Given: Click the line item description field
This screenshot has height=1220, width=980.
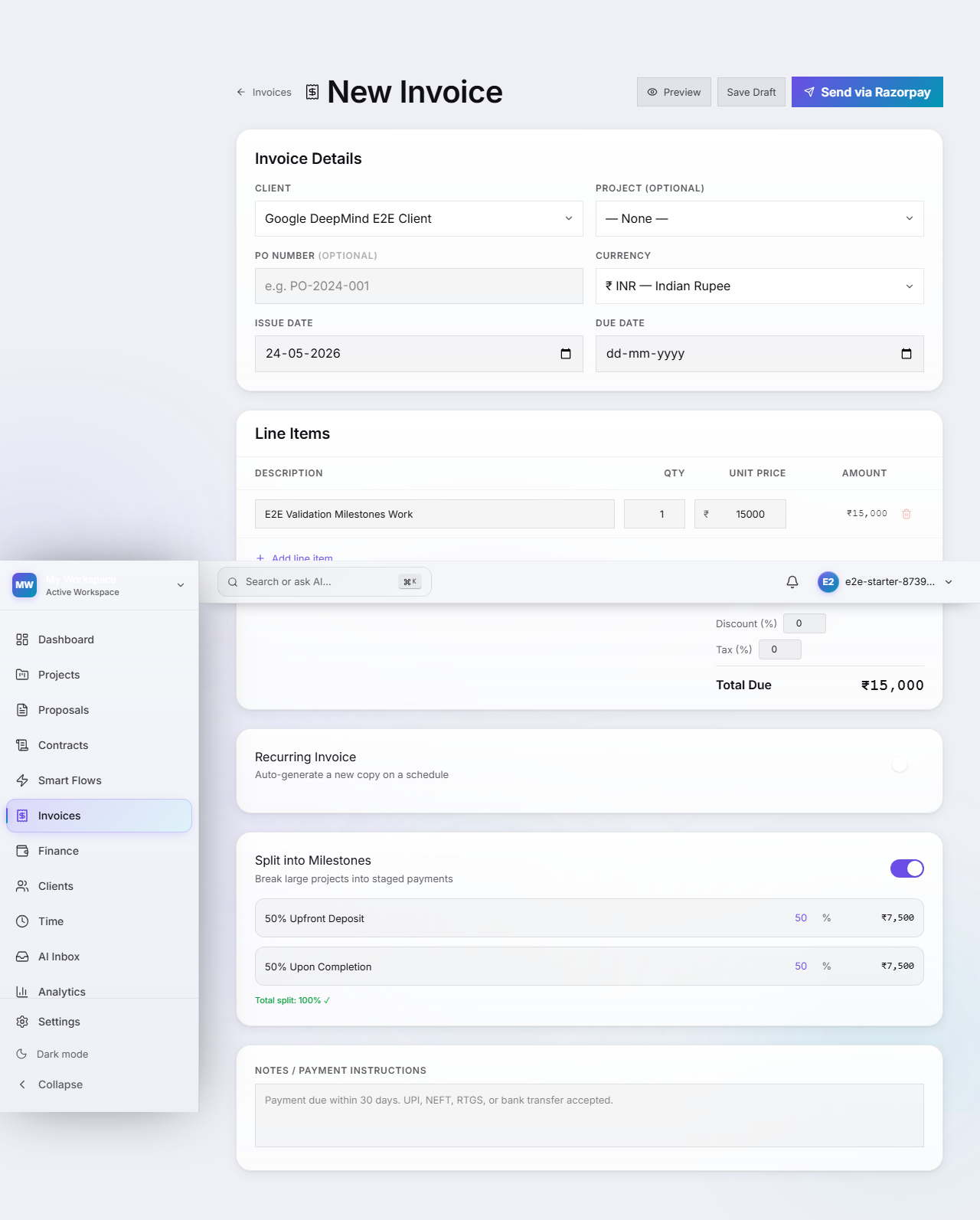Looking at the screenshot, I should click(x=435, y=514).
